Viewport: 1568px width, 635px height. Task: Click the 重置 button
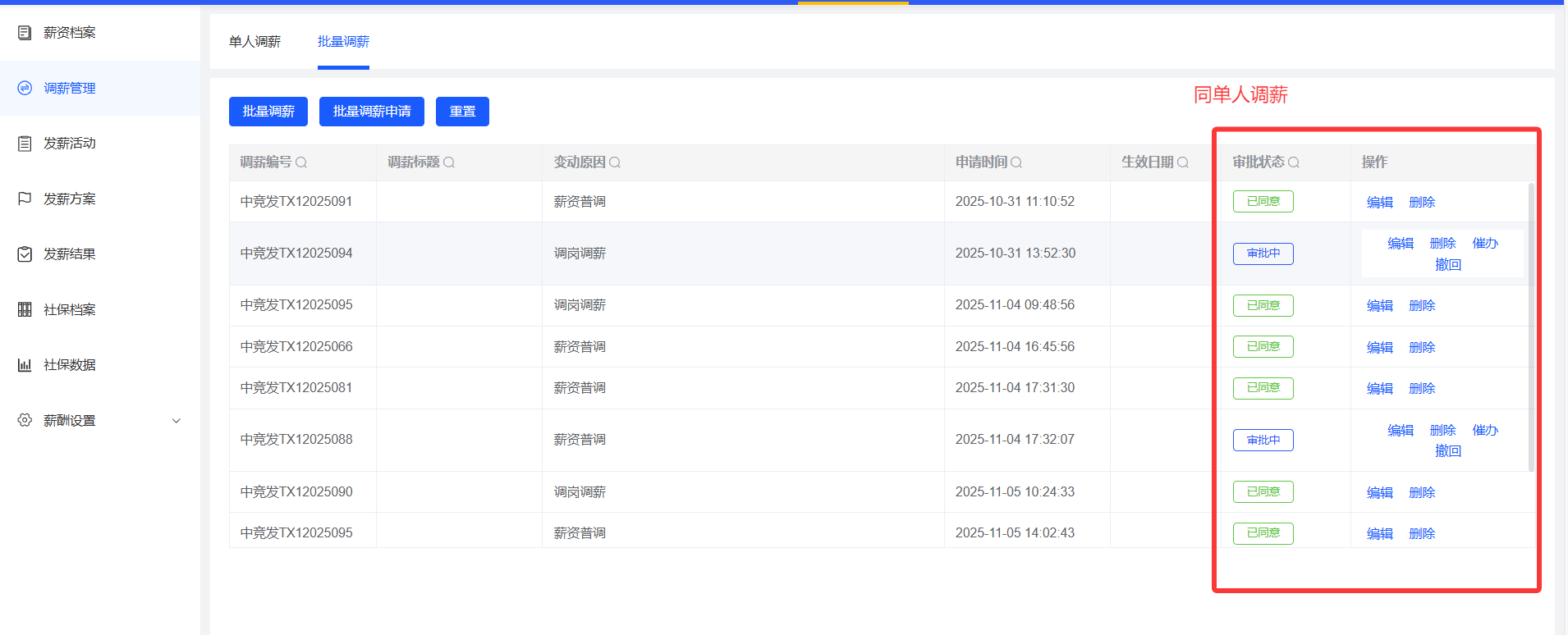pyautogui.click(x=462, y=112)
